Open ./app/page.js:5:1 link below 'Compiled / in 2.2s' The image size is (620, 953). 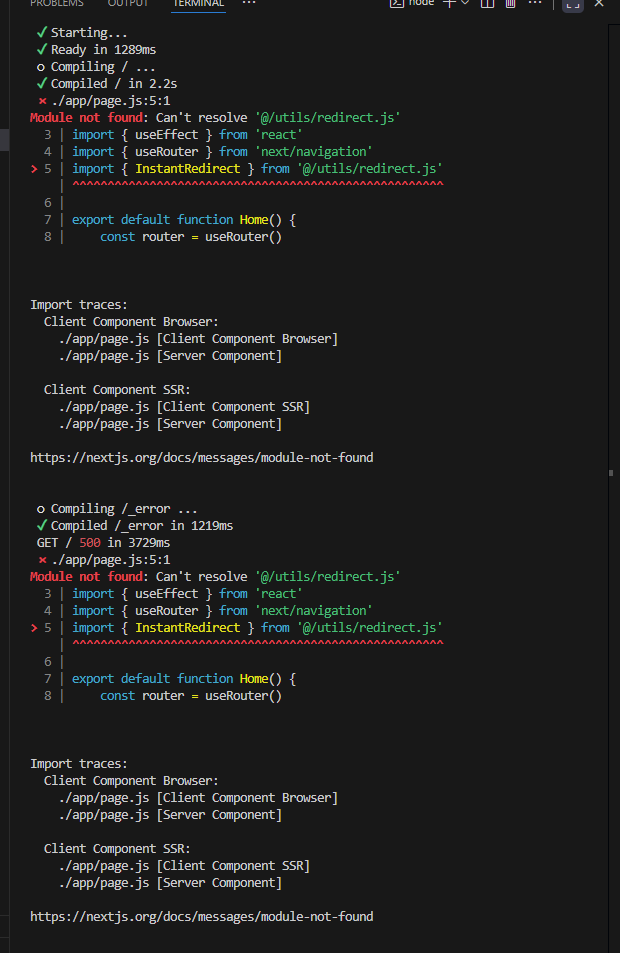point(111,101)
